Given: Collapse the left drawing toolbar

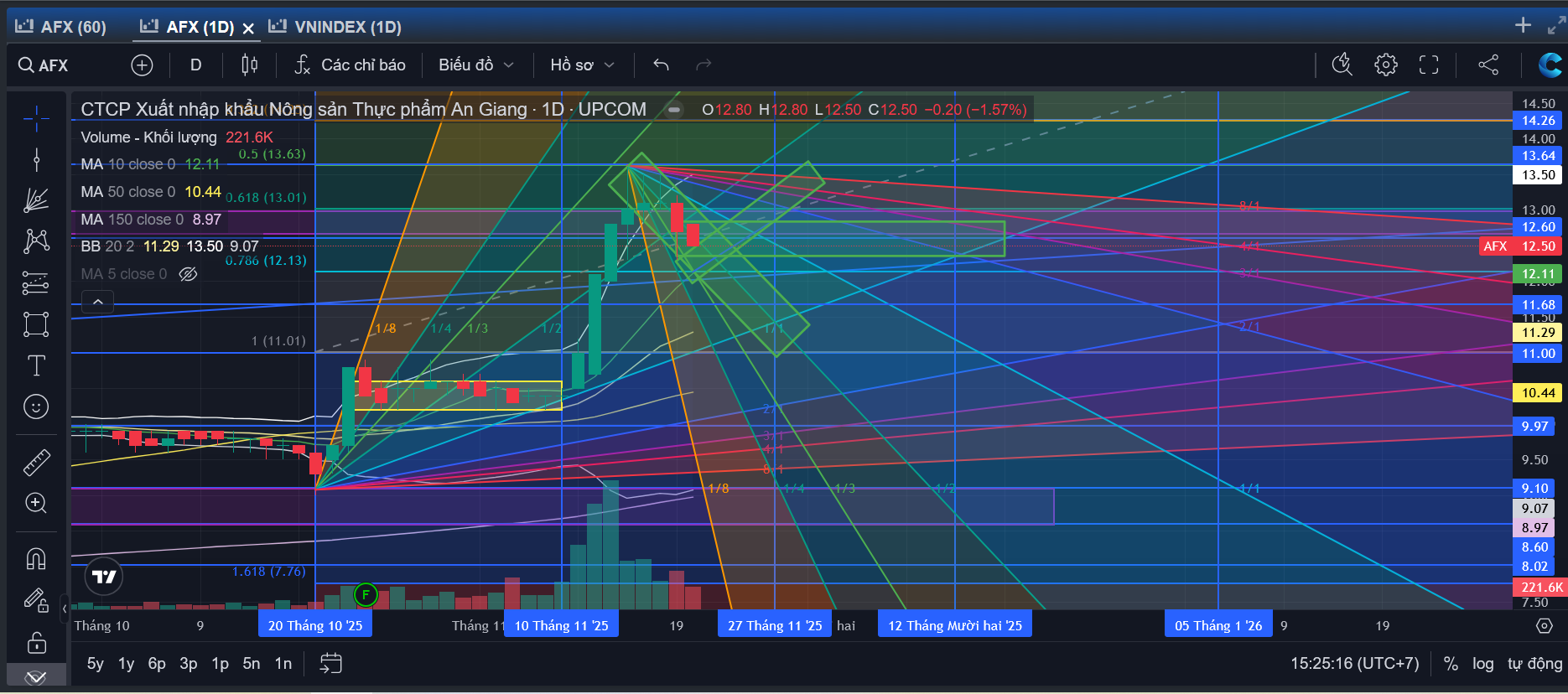Looking at the screenshot, I should [65, 609].
